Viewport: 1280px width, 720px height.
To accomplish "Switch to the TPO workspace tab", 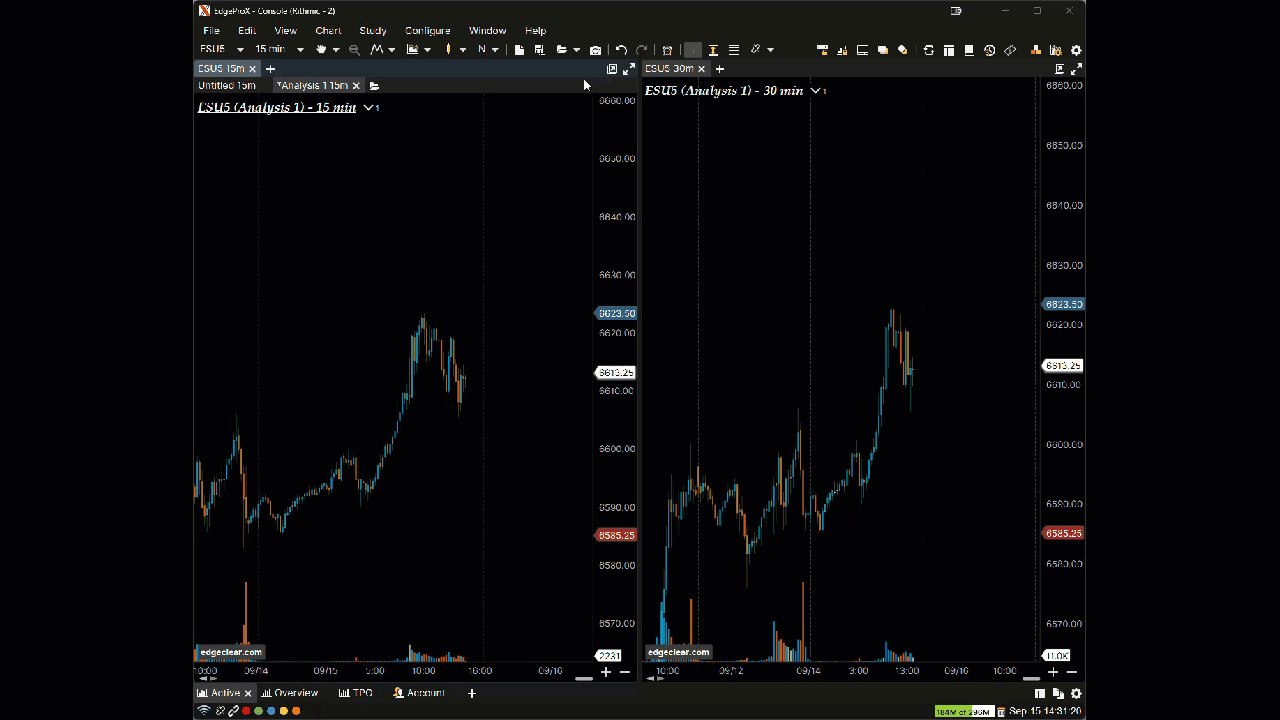I will [x=355, y=693].
